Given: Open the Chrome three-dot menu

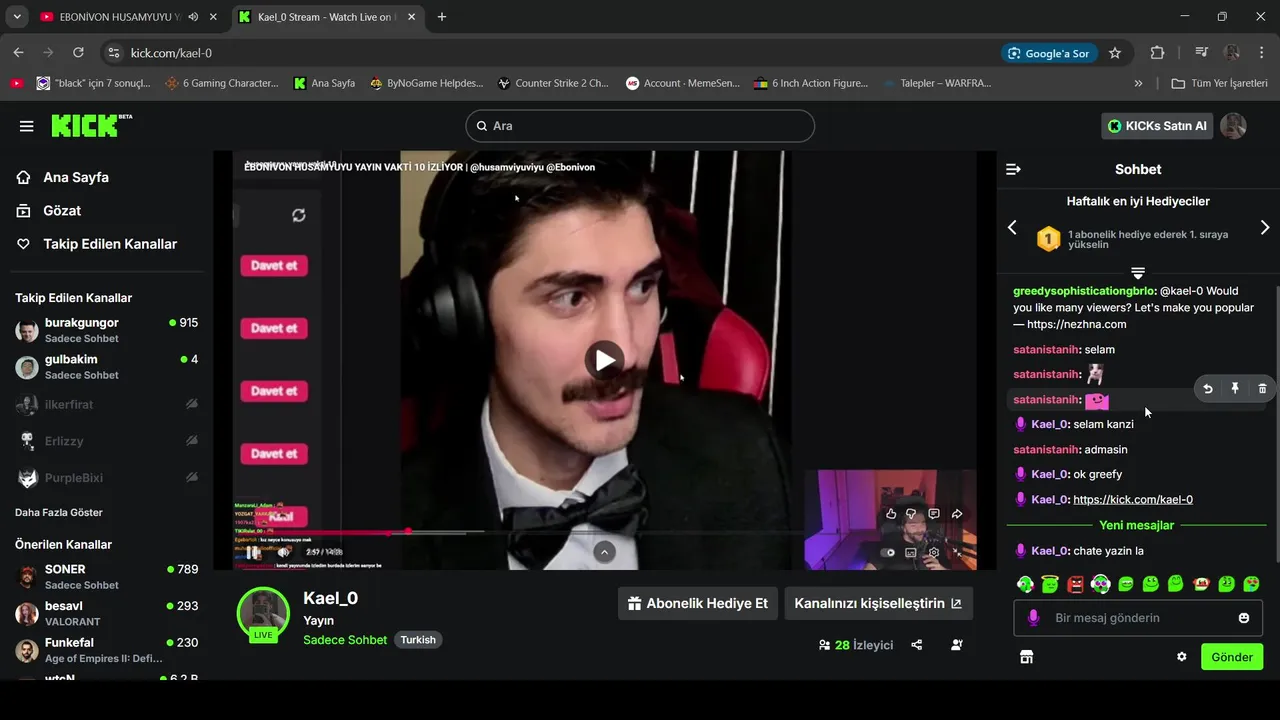Looking at the screenshot, I should pyautogui.click(x=1261, y=53).
